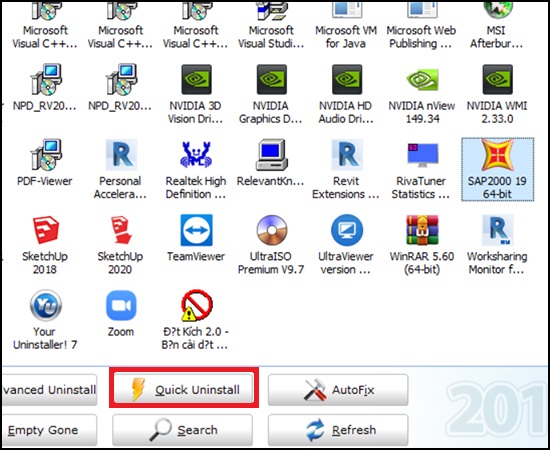Select the Đ?t Kích 2.0 warning icon
This screenshot has width=550, height=450.
pos(196,305)
